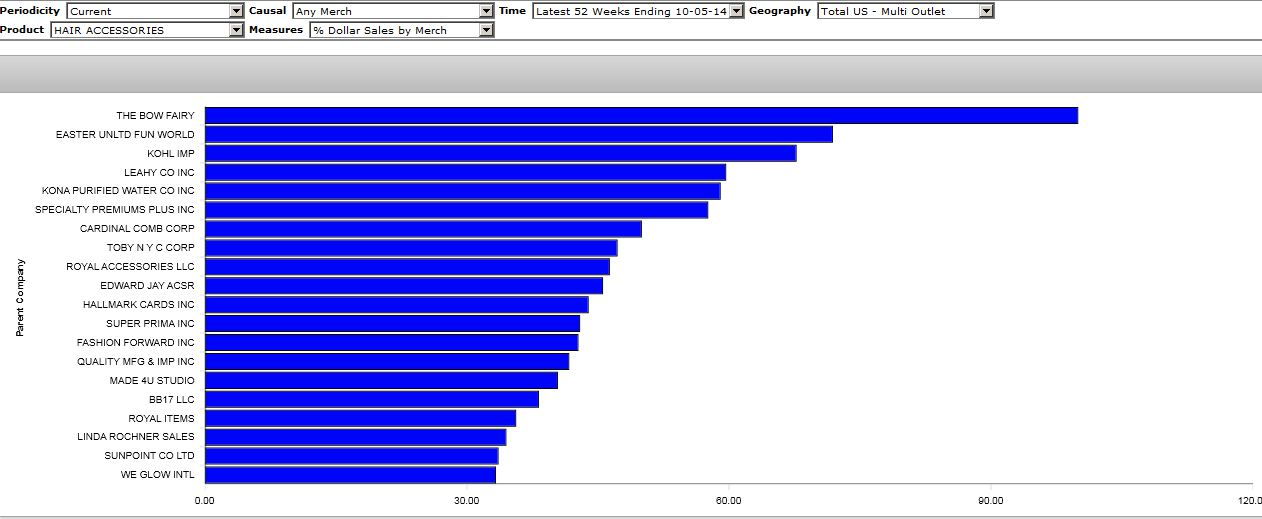Click the KONA PURIFIED WATER CO INC label

point(118,191)
